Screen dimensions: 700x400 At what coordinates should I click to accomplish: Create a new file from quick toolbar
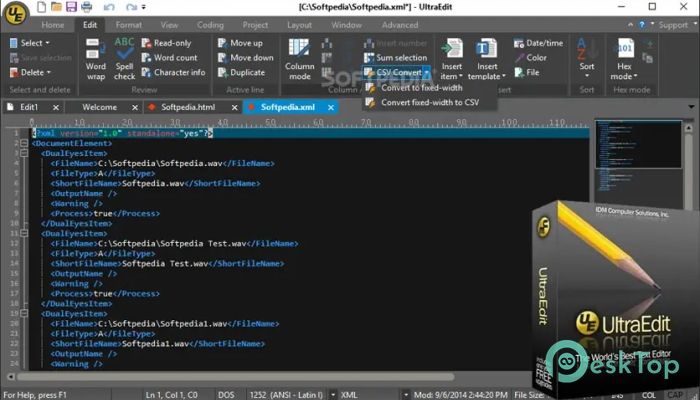42,7
